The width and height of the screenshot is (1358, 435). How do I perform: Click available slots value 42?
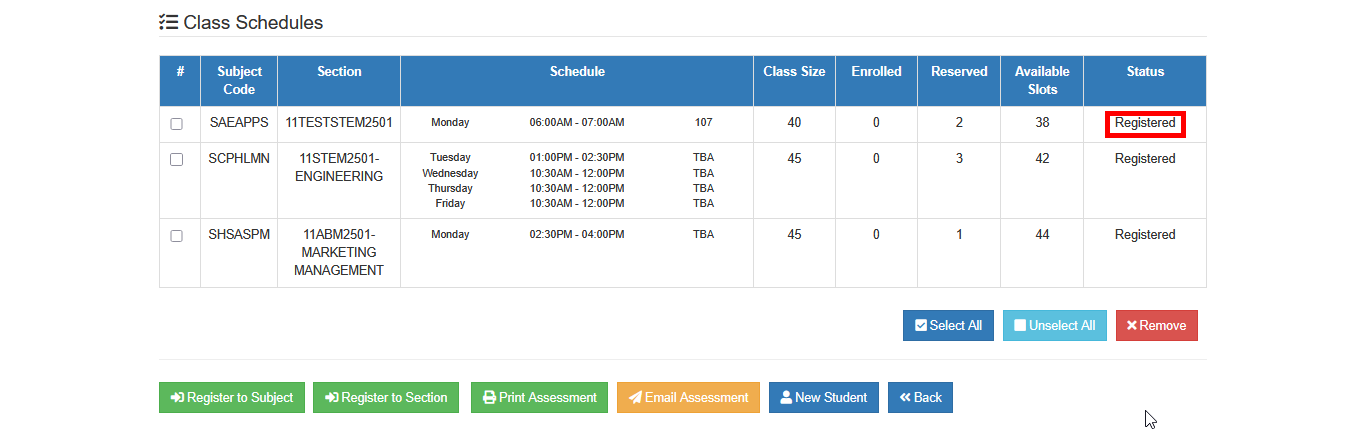point(1042,159)
